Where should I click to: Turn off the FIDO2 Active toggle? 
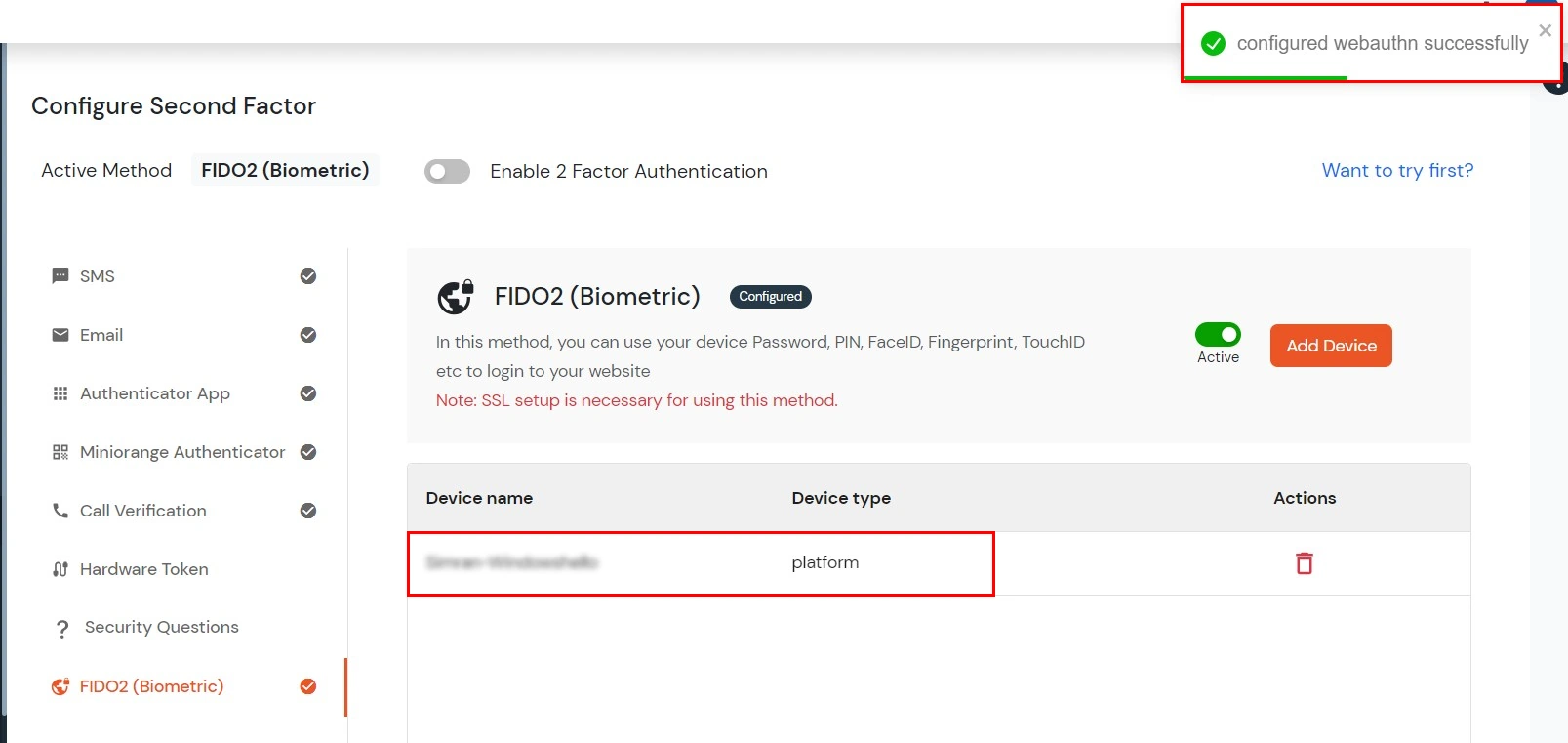(1218, 335)
